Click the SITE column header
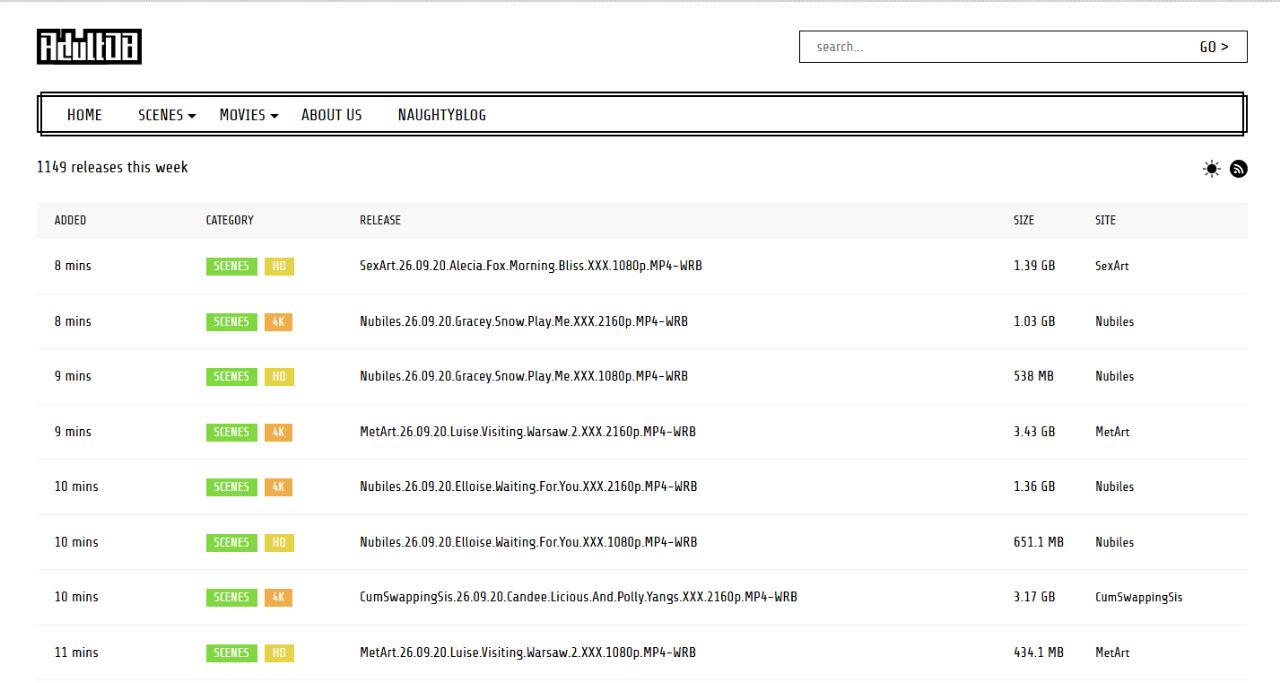The width and height of the screenshot is (1280, 683). 1105,220
